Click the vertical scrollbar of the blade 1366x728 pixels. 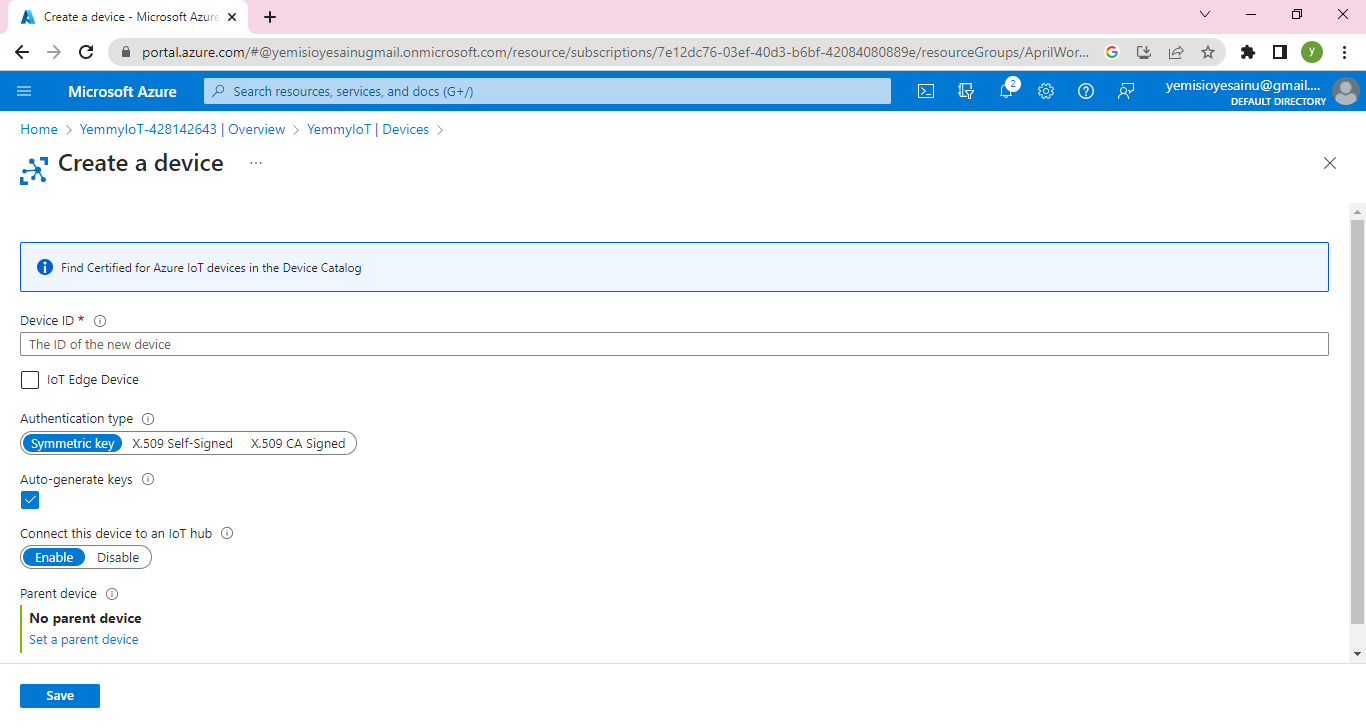coord(1357,422)
